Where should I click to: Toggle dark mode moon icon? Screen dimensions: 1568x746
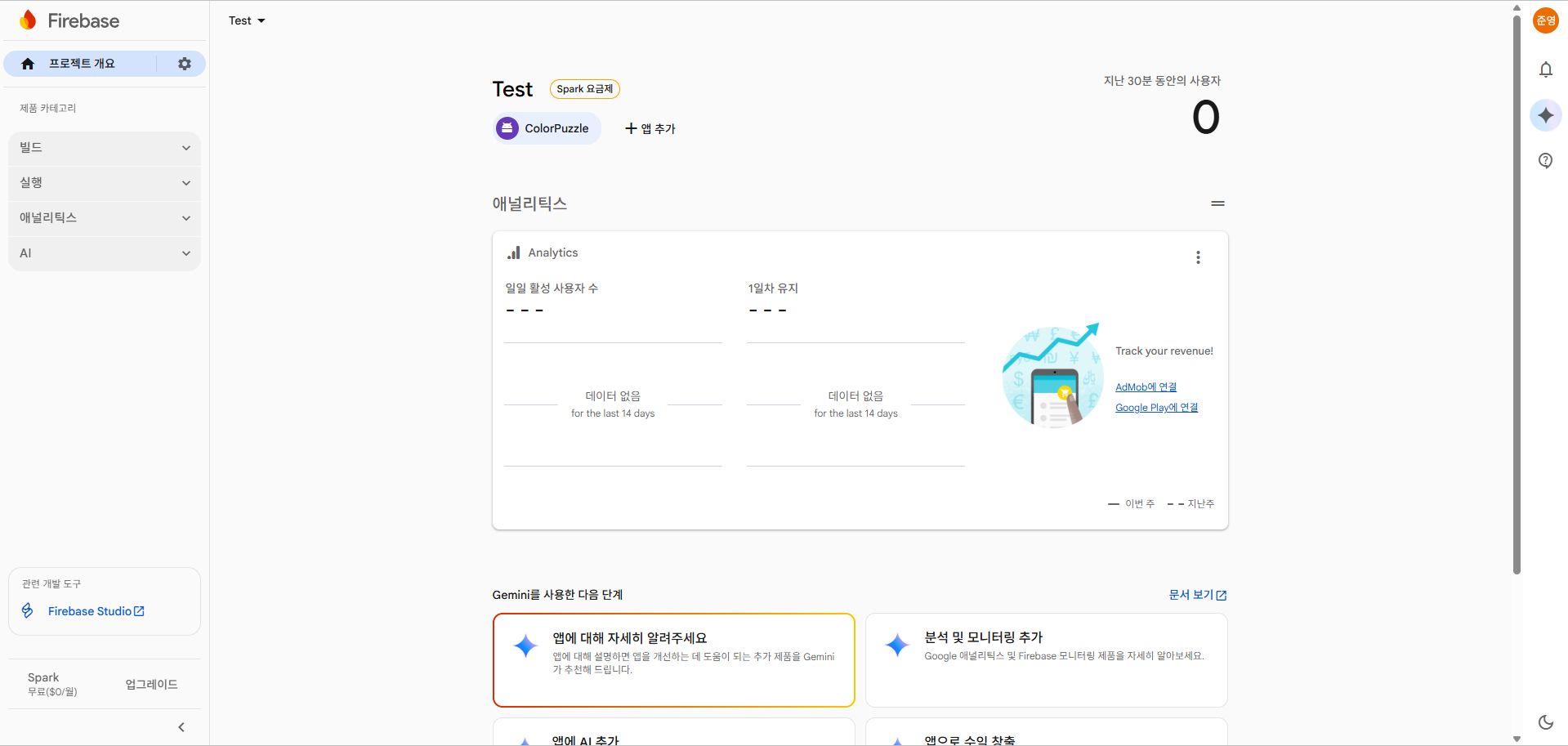[1545, 722]
